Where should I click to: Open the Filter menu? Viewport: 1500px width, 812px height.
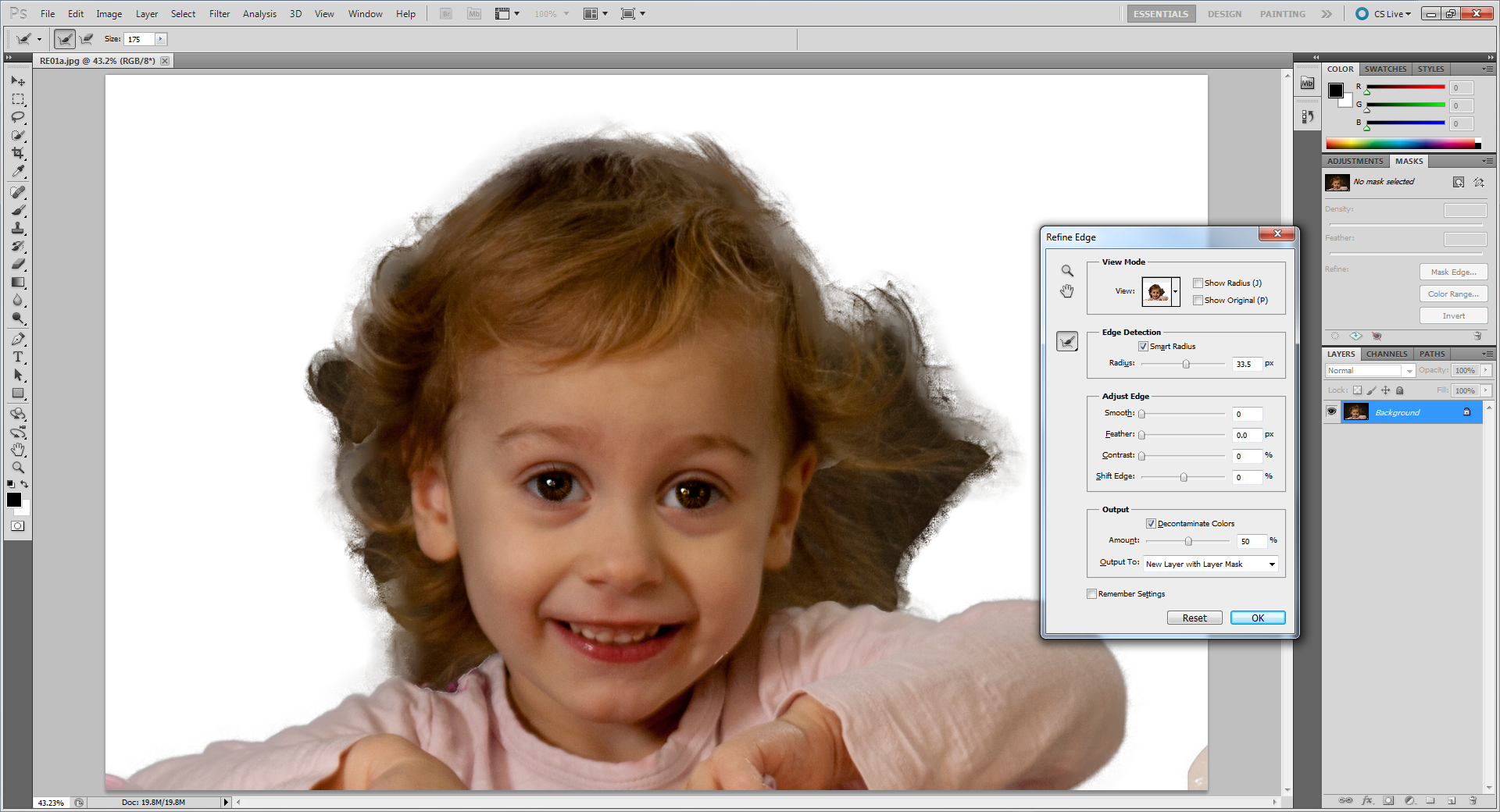(x=220, y=14)
